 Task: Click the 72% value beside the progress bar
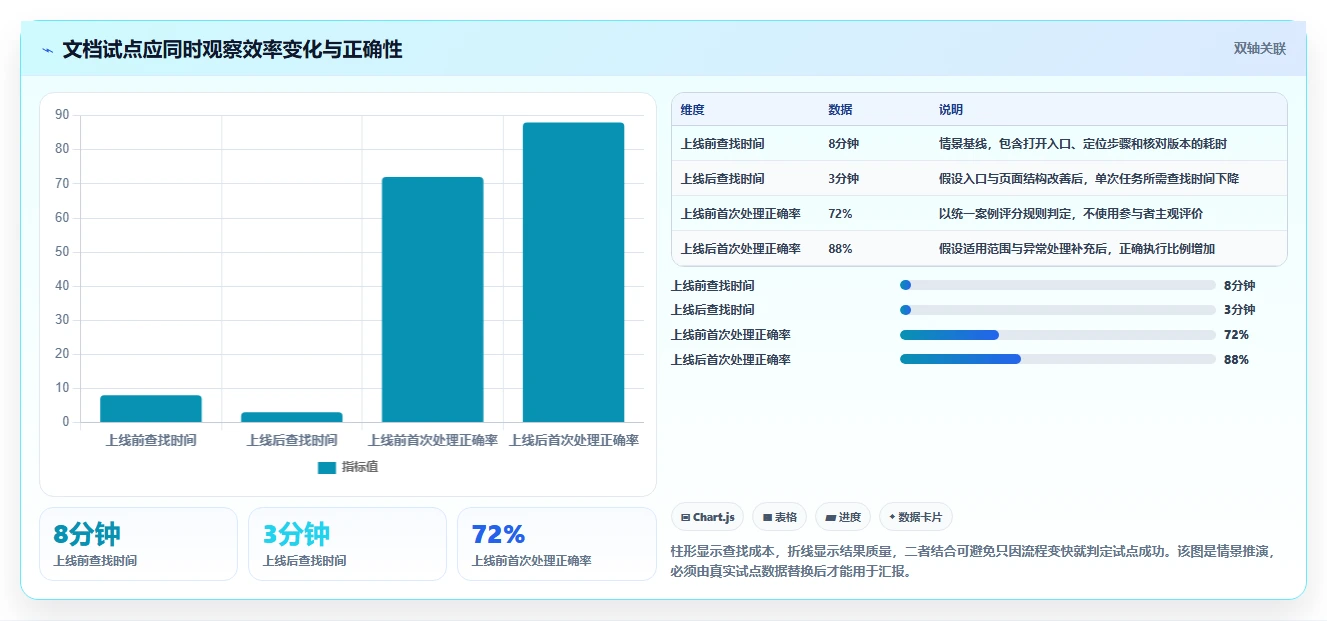1236,335
